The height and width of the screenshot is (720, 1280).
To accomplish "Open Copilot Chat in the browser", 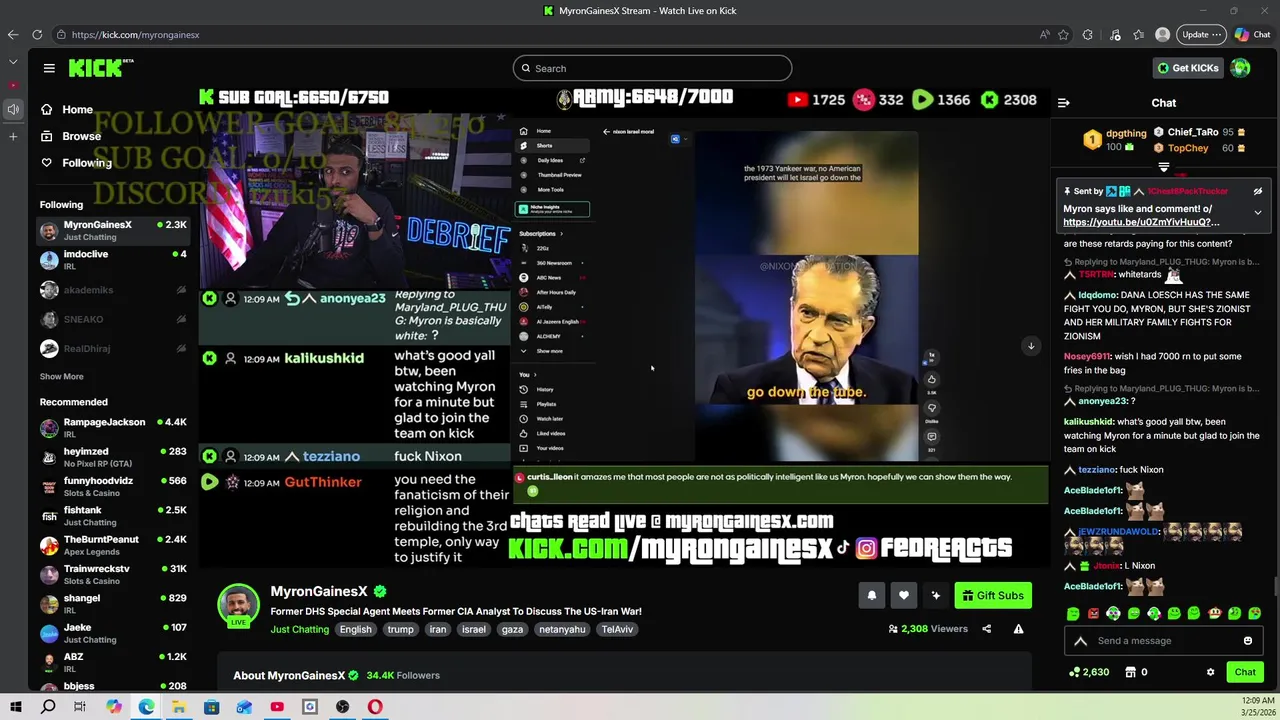I will 1253,34.
